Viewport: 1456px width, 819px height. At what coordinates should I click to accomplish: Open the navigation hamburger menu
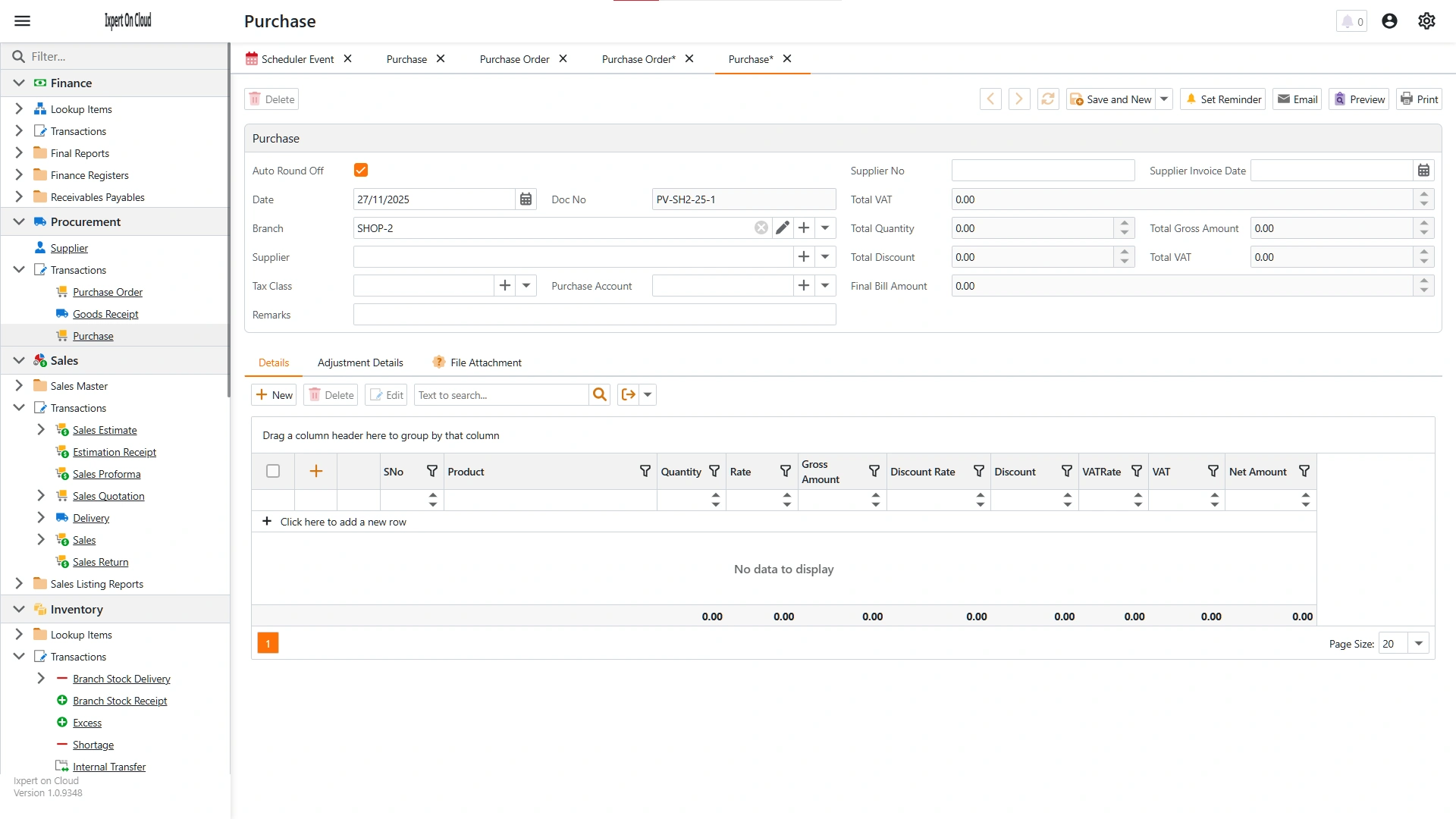(23, 20)
